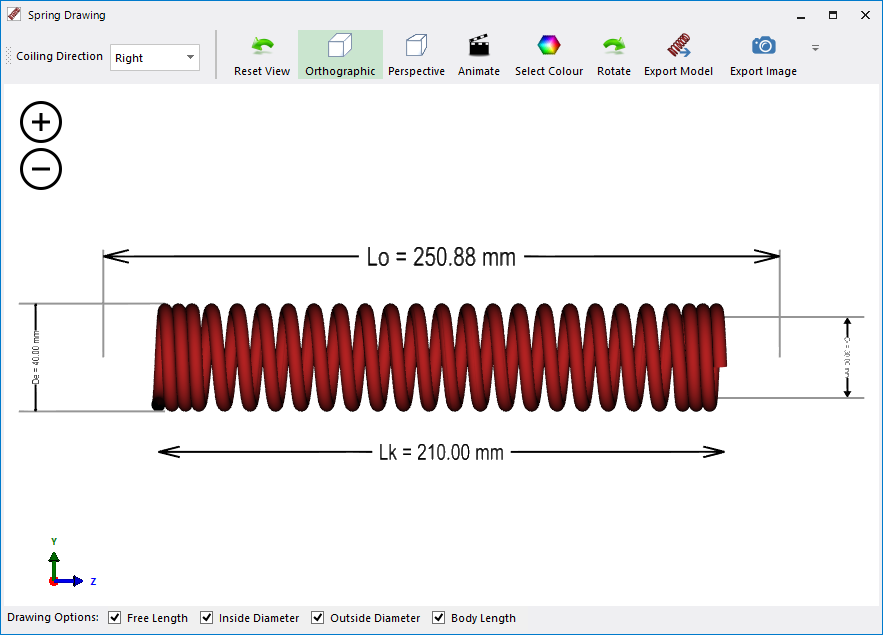Screen dimensions: 883x635
Task: Expand the toolbar overflow chevron
Action: [815, 47]
